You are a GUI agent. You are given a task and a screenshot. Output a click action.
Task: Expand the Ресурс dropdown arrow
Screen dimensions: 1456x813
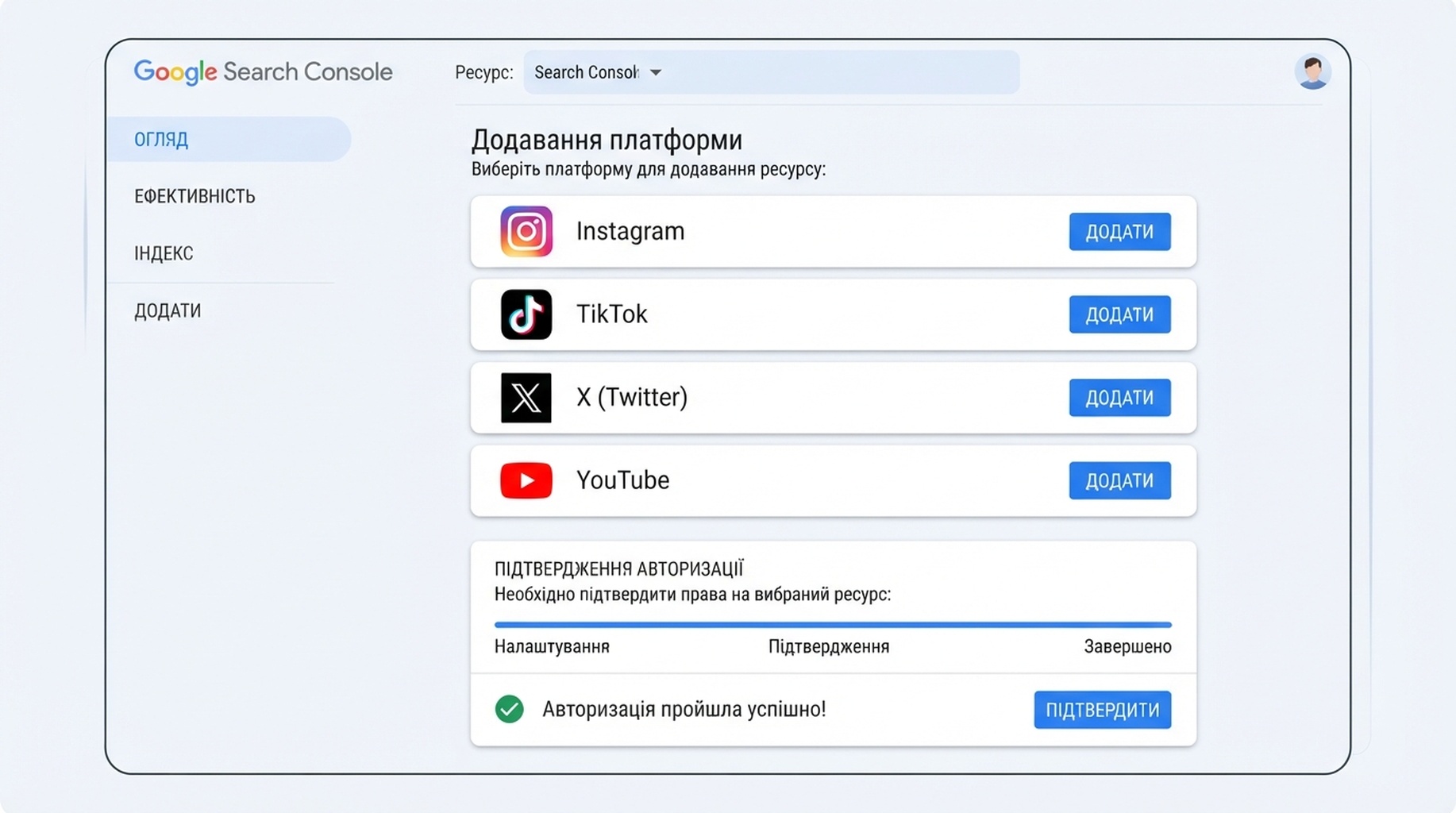click(x=656, y=72)
